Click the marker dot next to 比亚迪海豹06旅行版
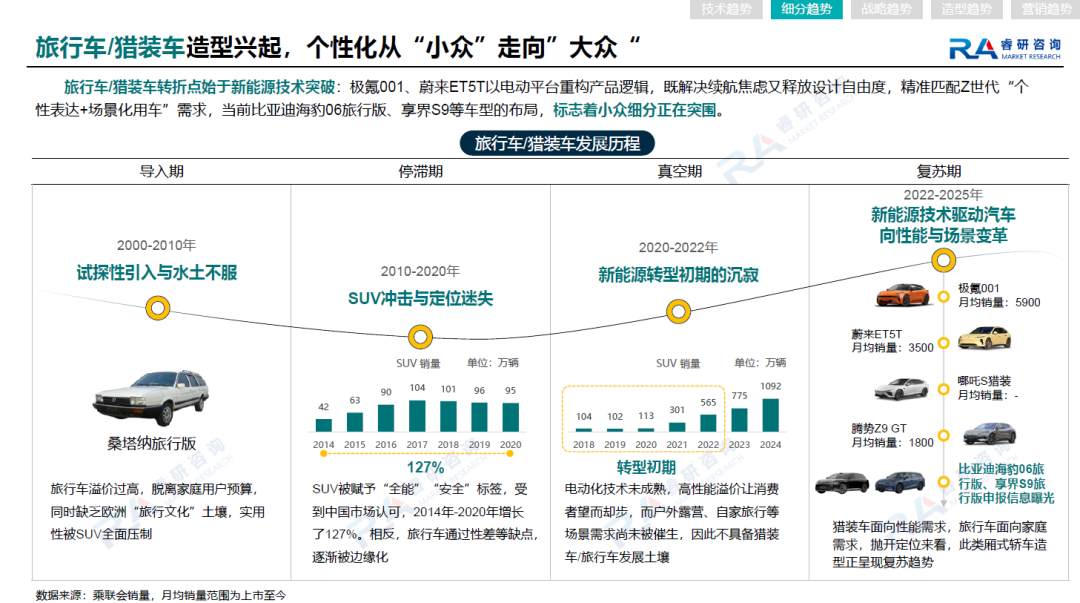The height and width of the screenshot is (603, 1080). point(944,482)
